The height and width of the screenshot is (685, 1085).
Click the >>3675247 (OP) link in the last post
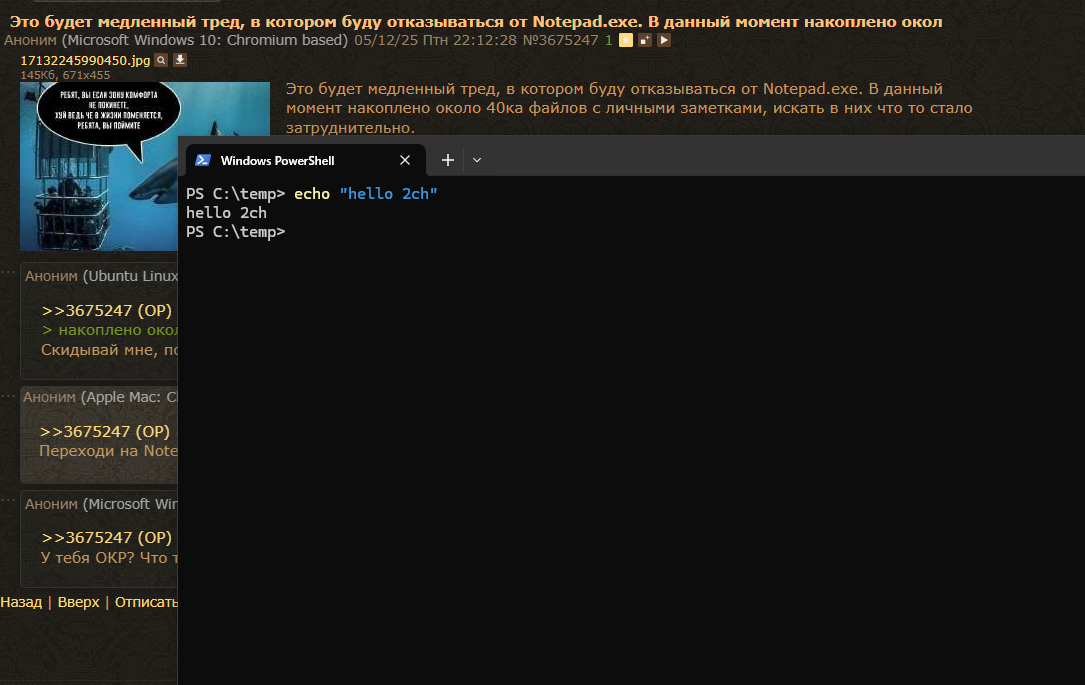(x=107, y=538)
